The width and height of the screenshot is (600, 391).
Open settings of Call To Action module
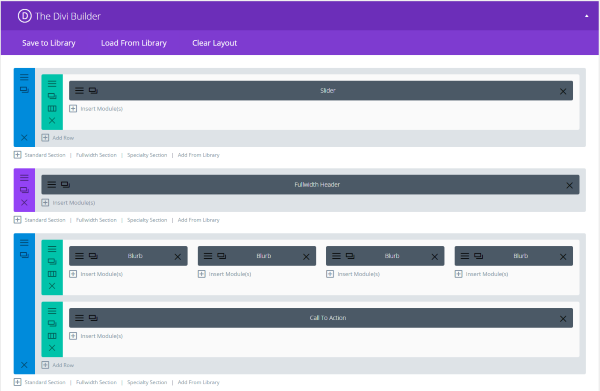tap(79, 318)
